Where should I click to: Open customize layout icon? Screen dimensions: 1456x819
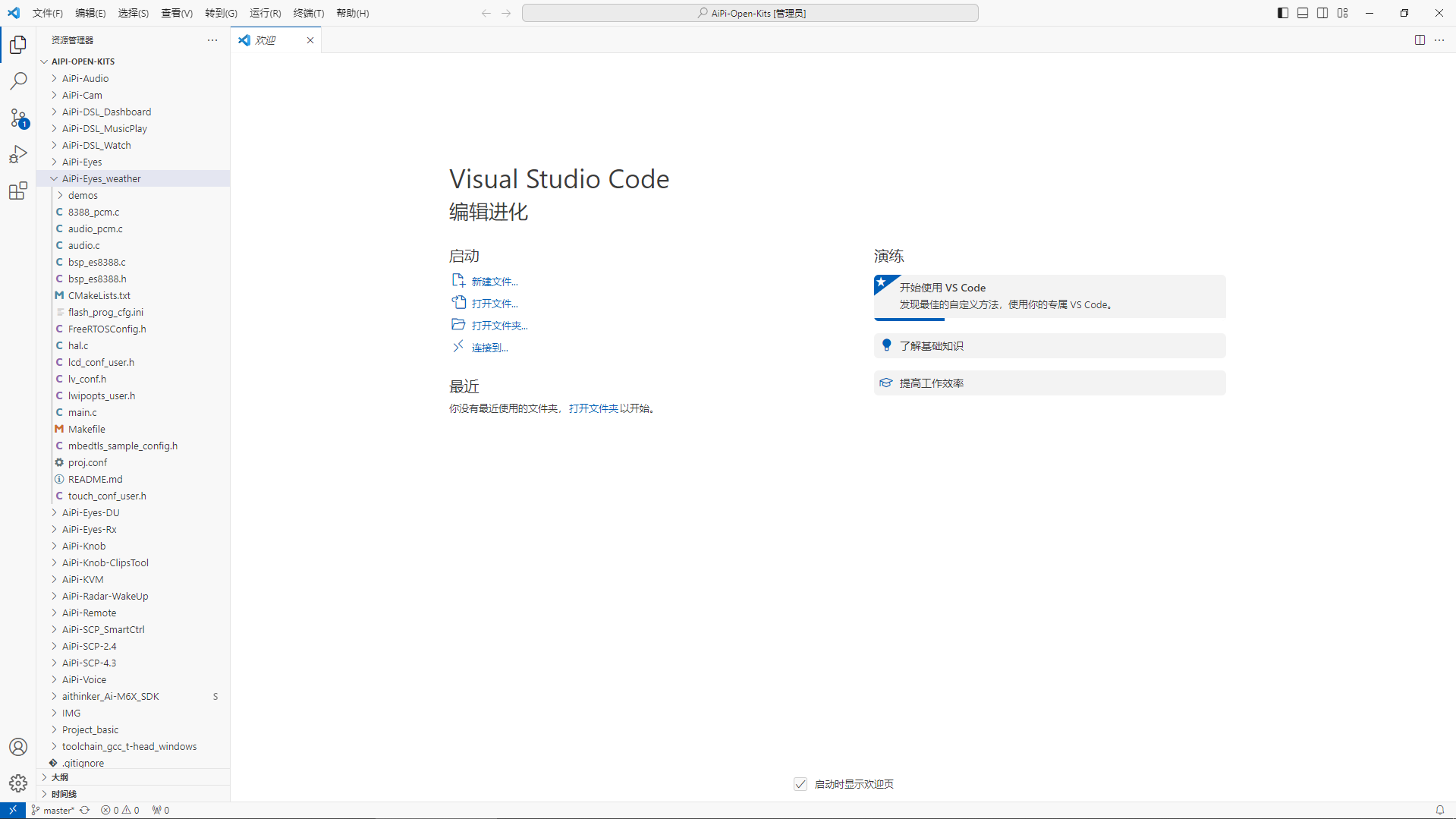1343,13
